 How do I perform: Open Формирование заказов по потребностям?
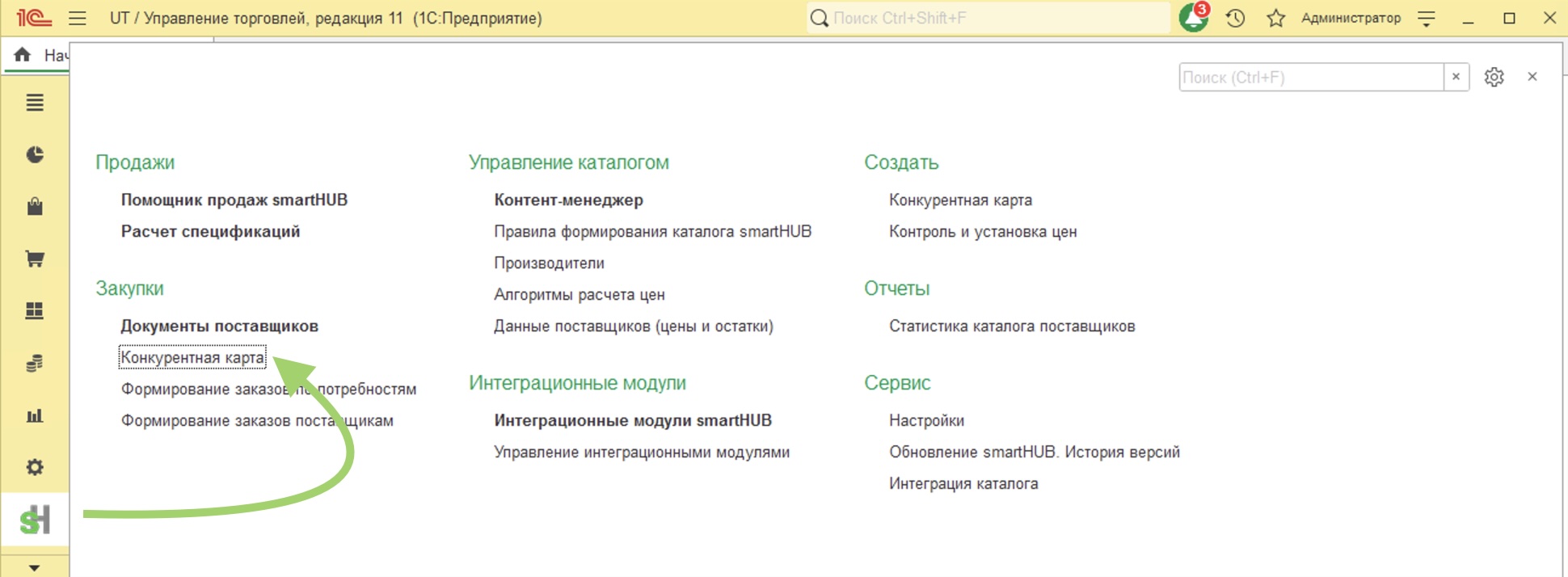(268, 389)
